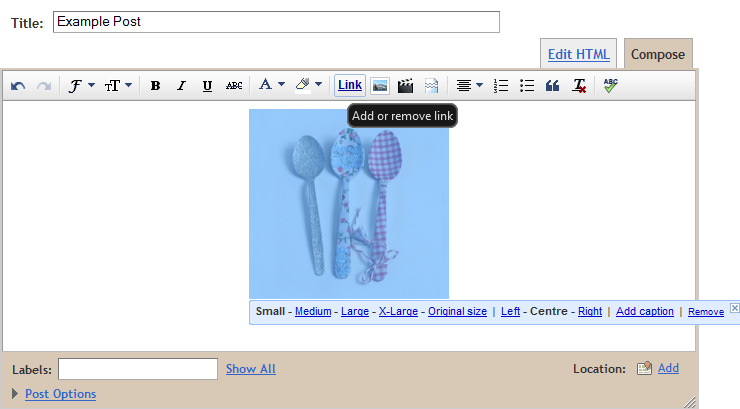Set image size to Large
The image size is (740, 409).
point(355,311)
